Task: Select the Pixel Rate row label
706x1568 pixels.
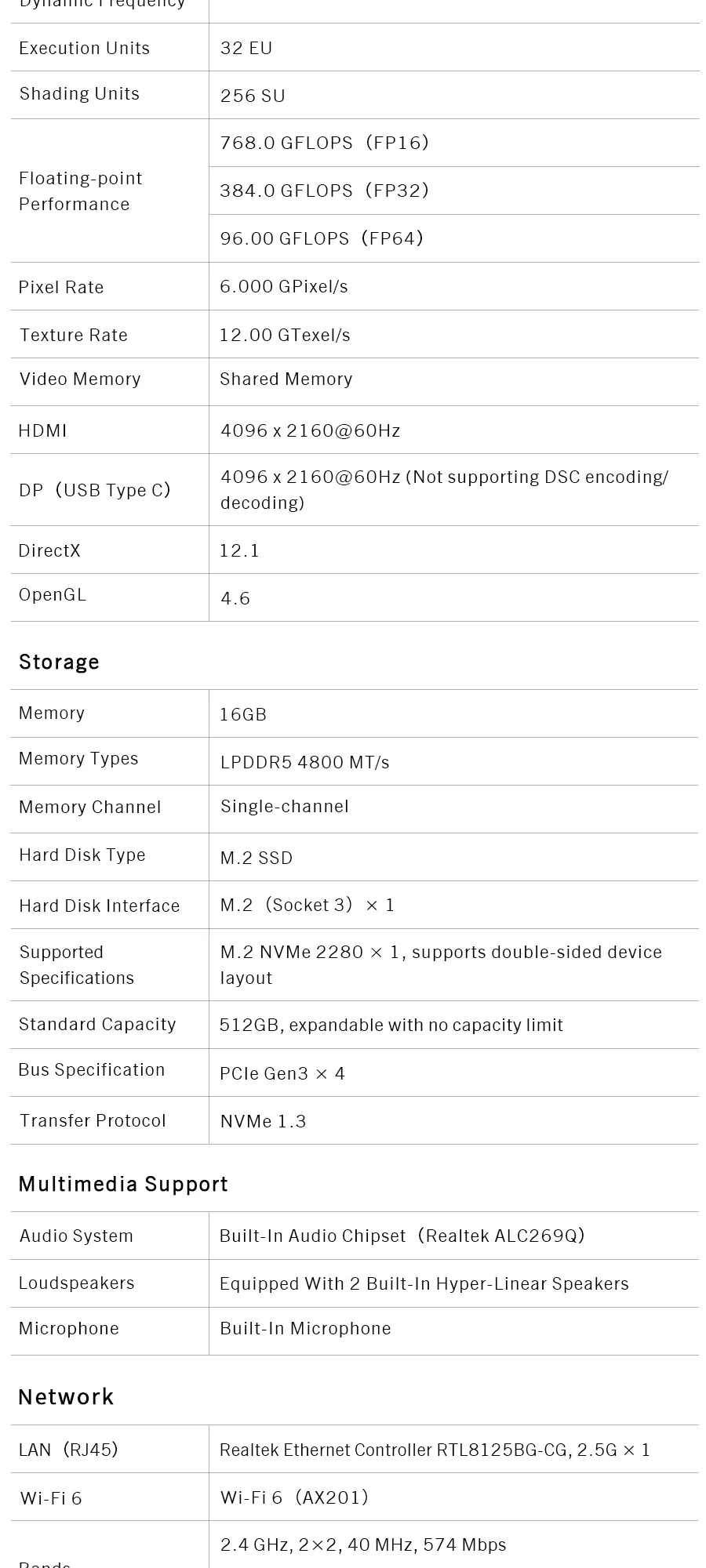Action: tap(61, 287)
